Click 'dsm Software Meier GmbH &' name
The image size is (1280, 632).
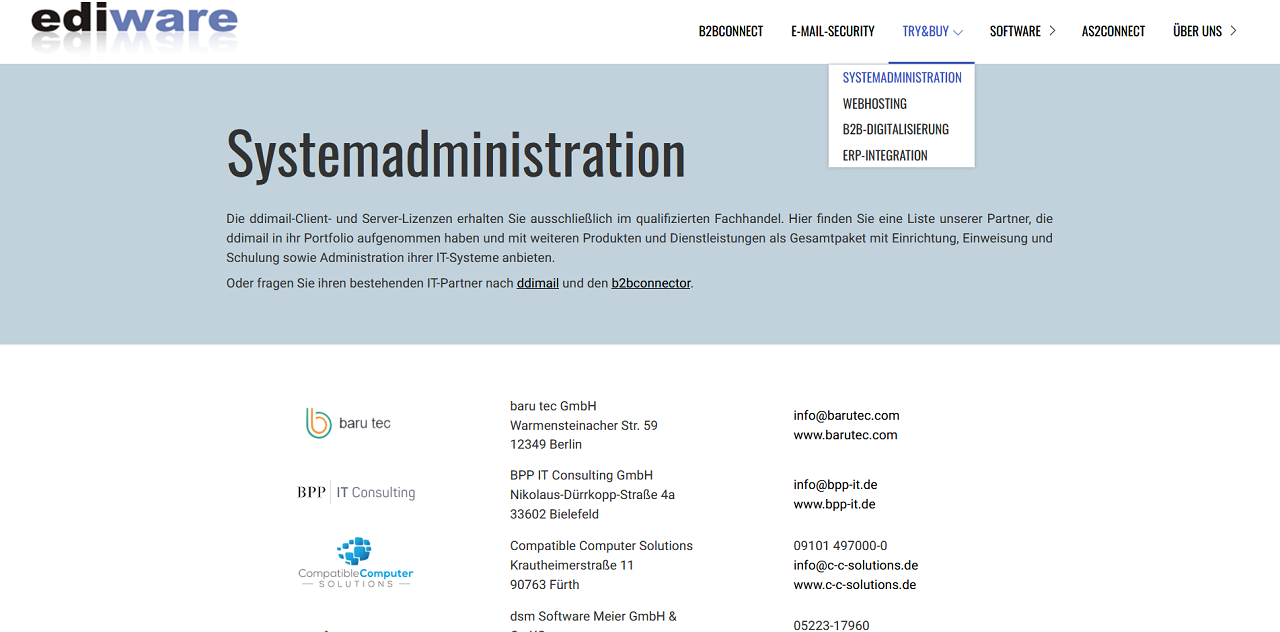tap(594, 616)
